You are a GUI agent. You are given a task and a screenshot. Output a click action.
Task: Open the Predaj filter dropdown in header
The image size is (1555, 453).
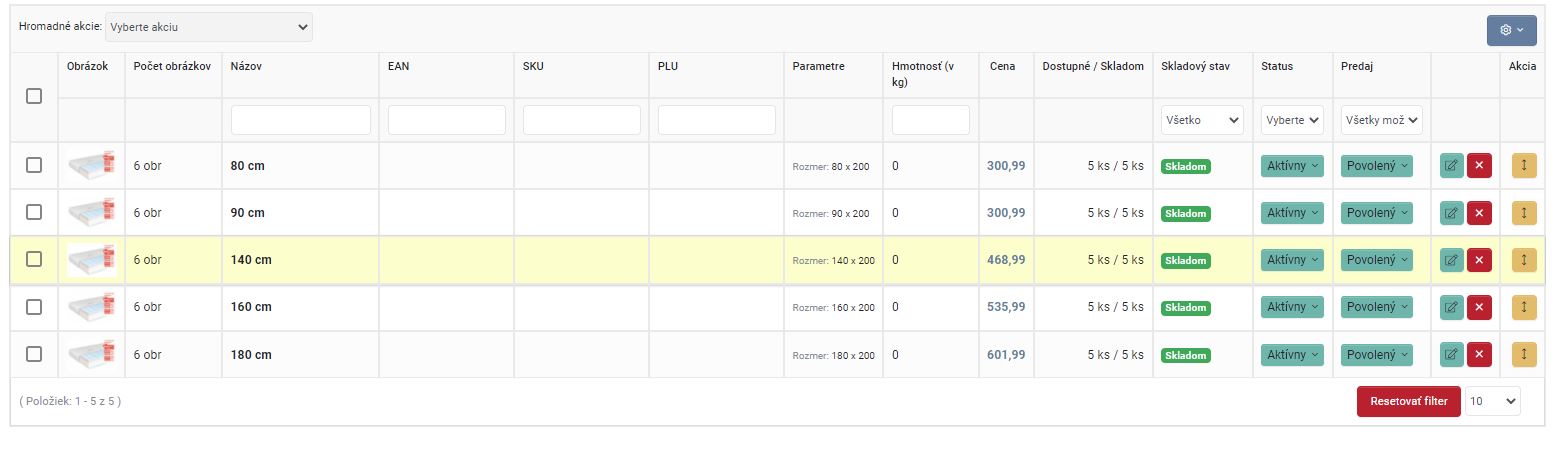[1383, 120]
